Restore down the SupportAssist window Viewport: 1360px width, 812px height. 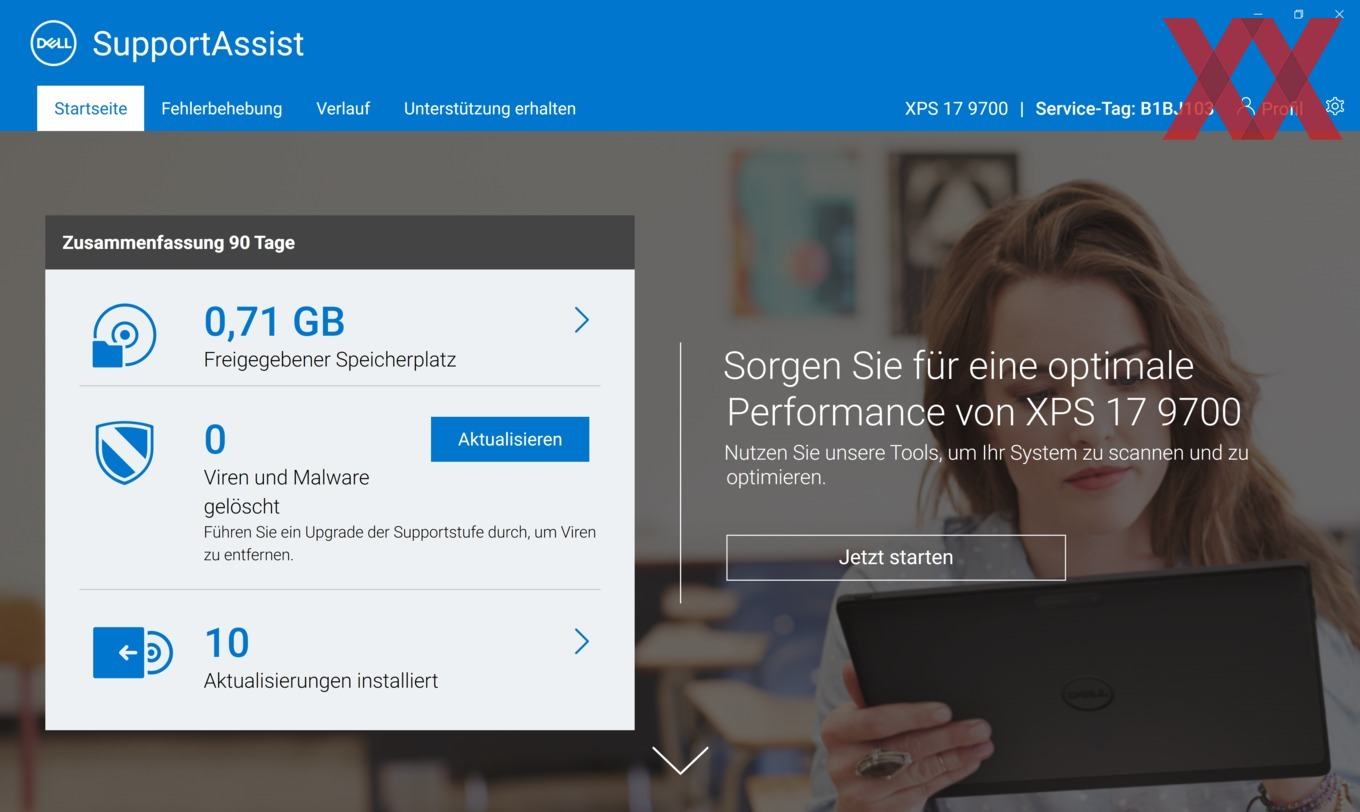[1298, 14]
